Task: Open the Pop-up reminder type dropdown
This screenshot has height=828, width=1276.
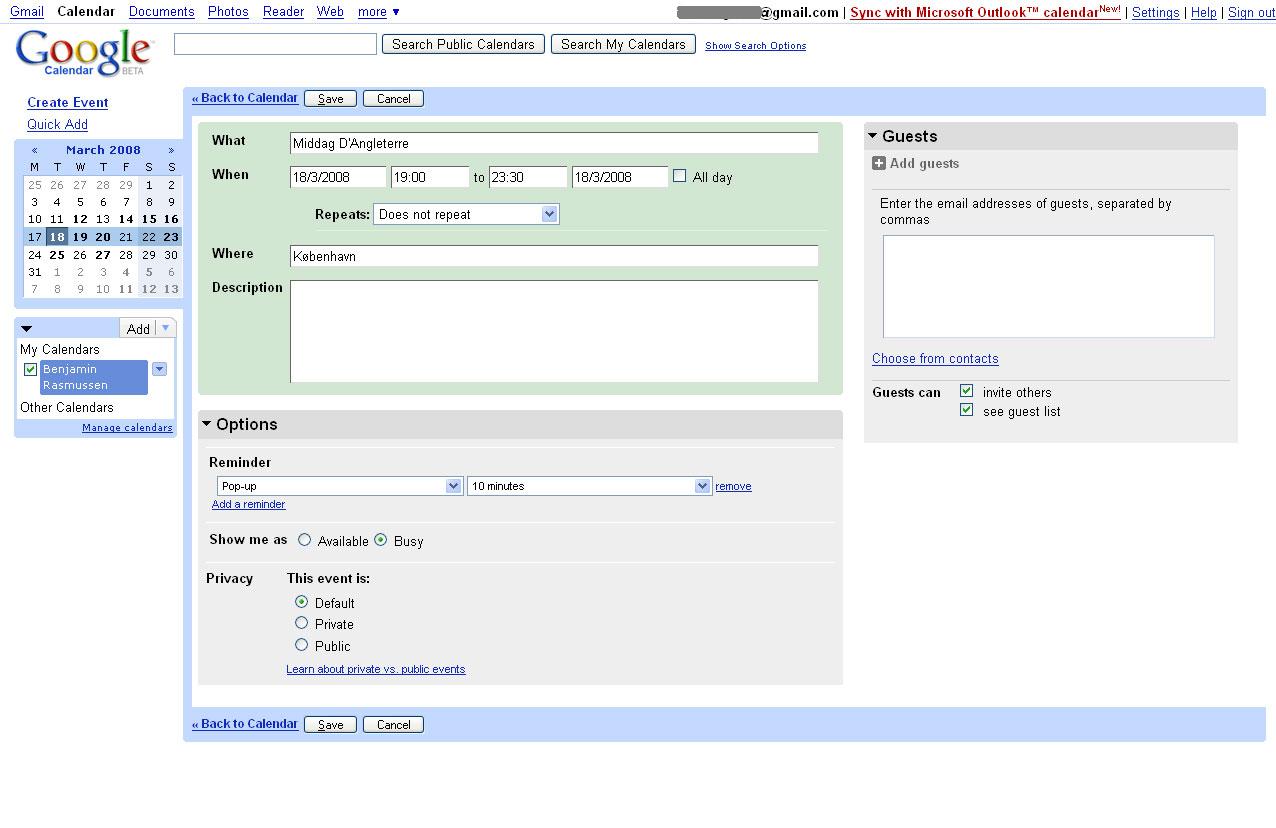Action: coord(339,486)
